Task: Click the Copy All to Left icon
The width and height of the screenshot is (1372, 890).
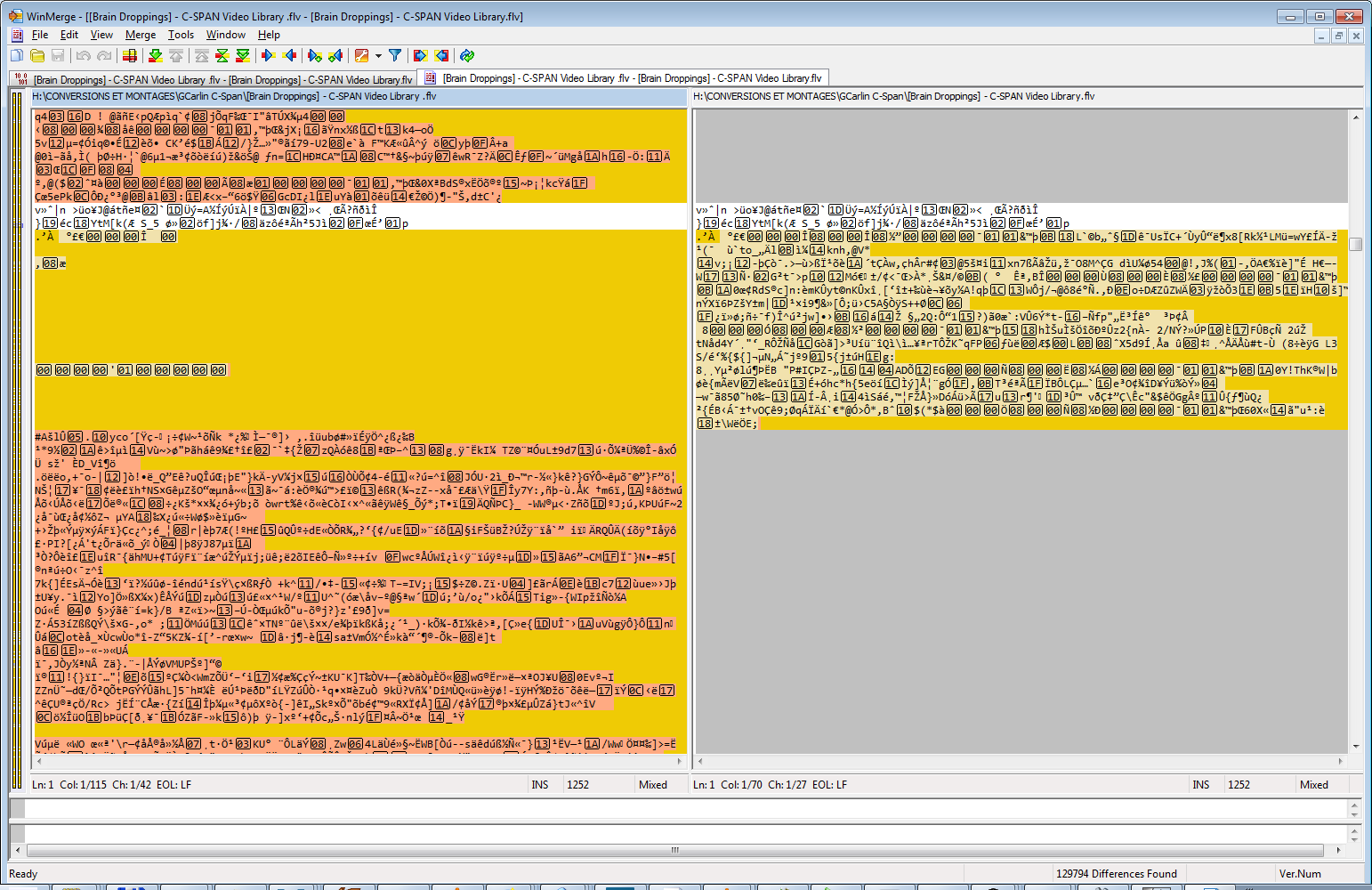Action: click(442, 56)
